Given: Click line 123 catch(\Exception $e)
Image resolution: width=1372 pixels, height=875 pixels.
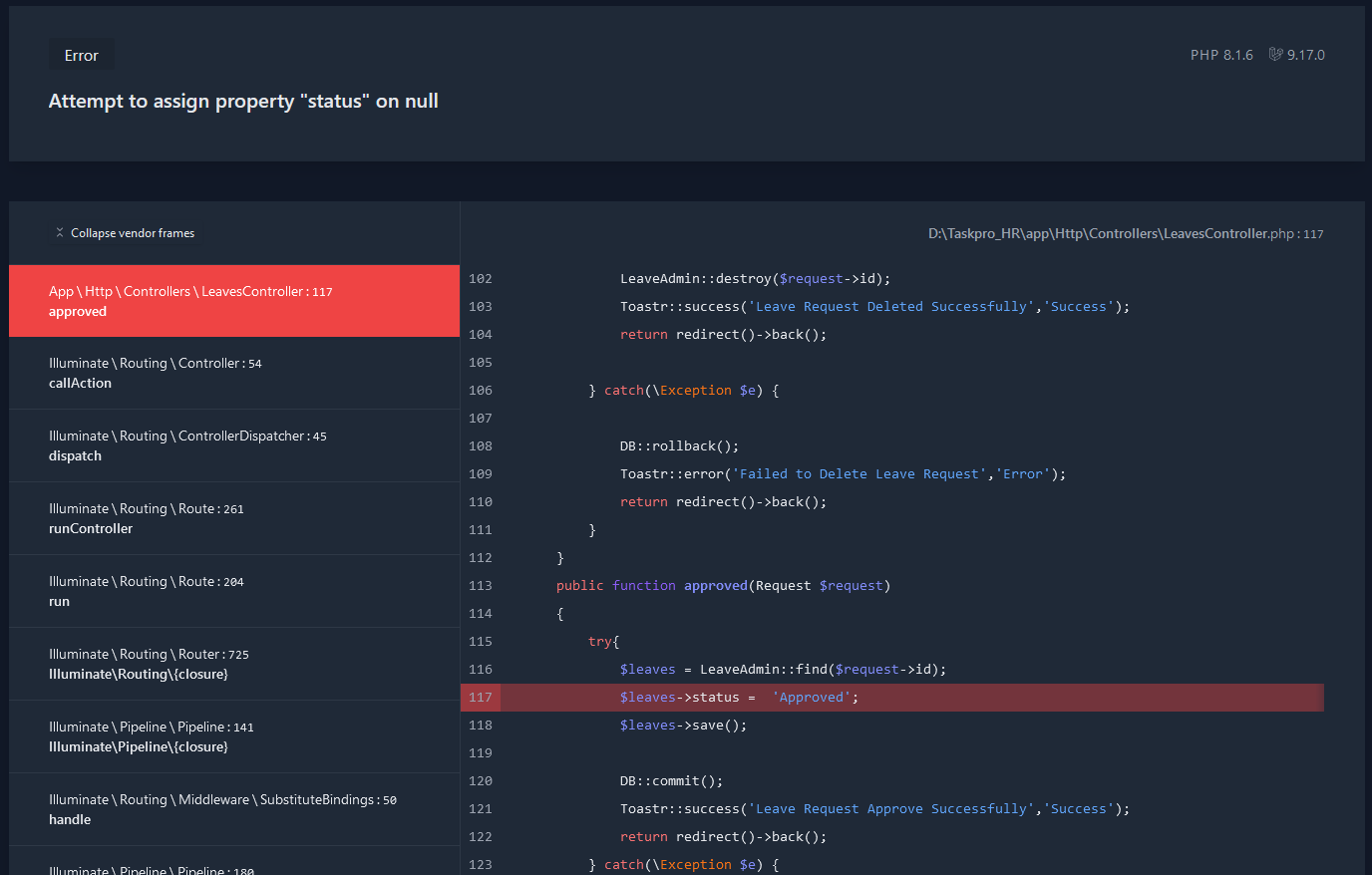Looking at the screenshot, I should click(x=683, y=865).
